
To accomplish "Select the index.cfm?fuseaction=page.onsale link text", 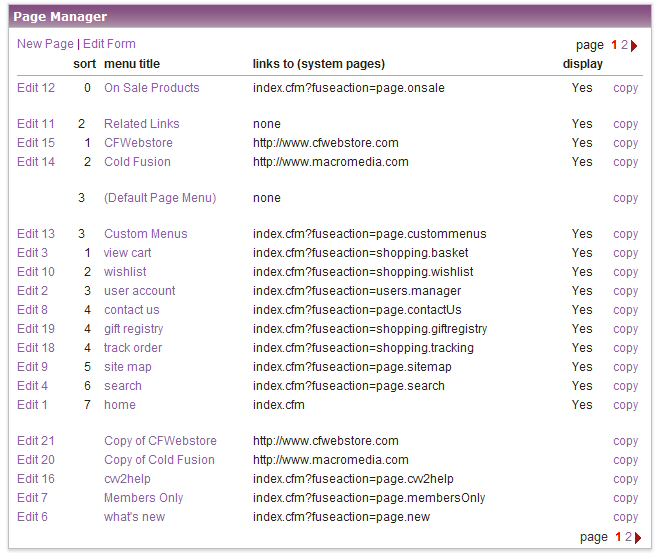I will (x=349, y=88).
